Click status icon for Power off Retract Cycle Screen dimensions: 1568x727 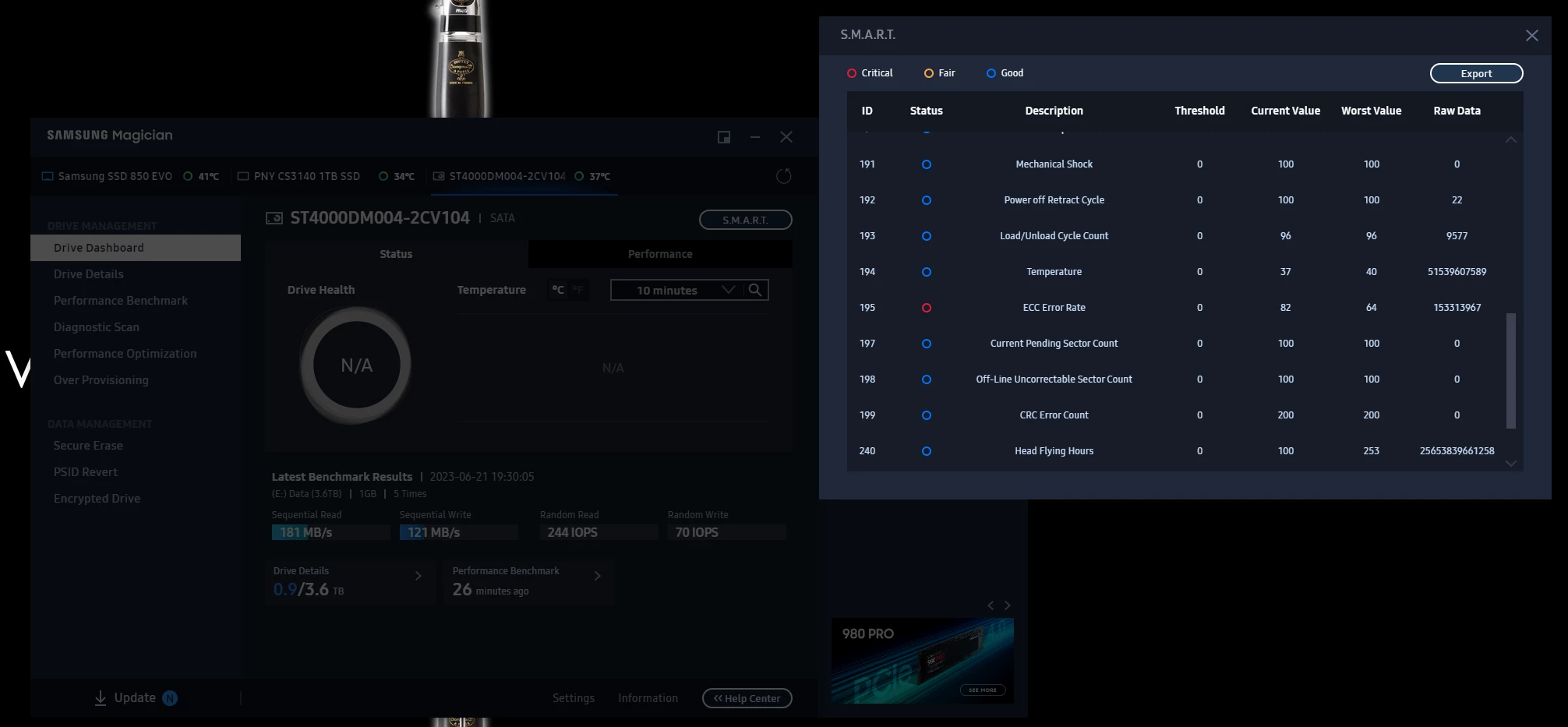click(x=926, y=200)
